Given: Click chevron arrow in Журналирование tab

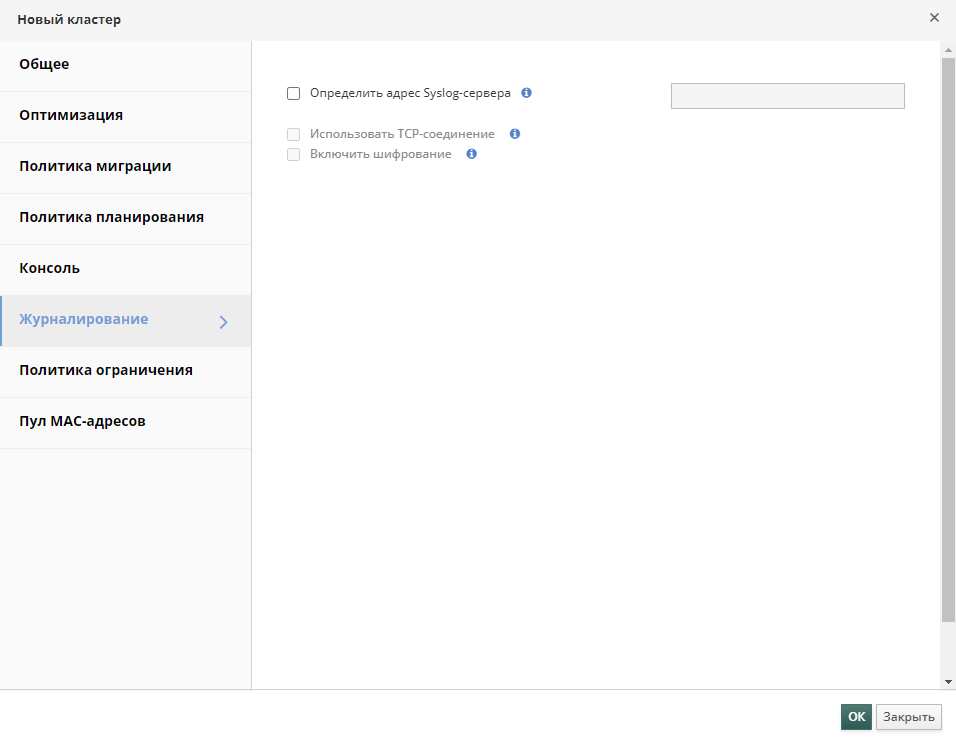Looking at the screenshot, I should (x=224, y=322).
